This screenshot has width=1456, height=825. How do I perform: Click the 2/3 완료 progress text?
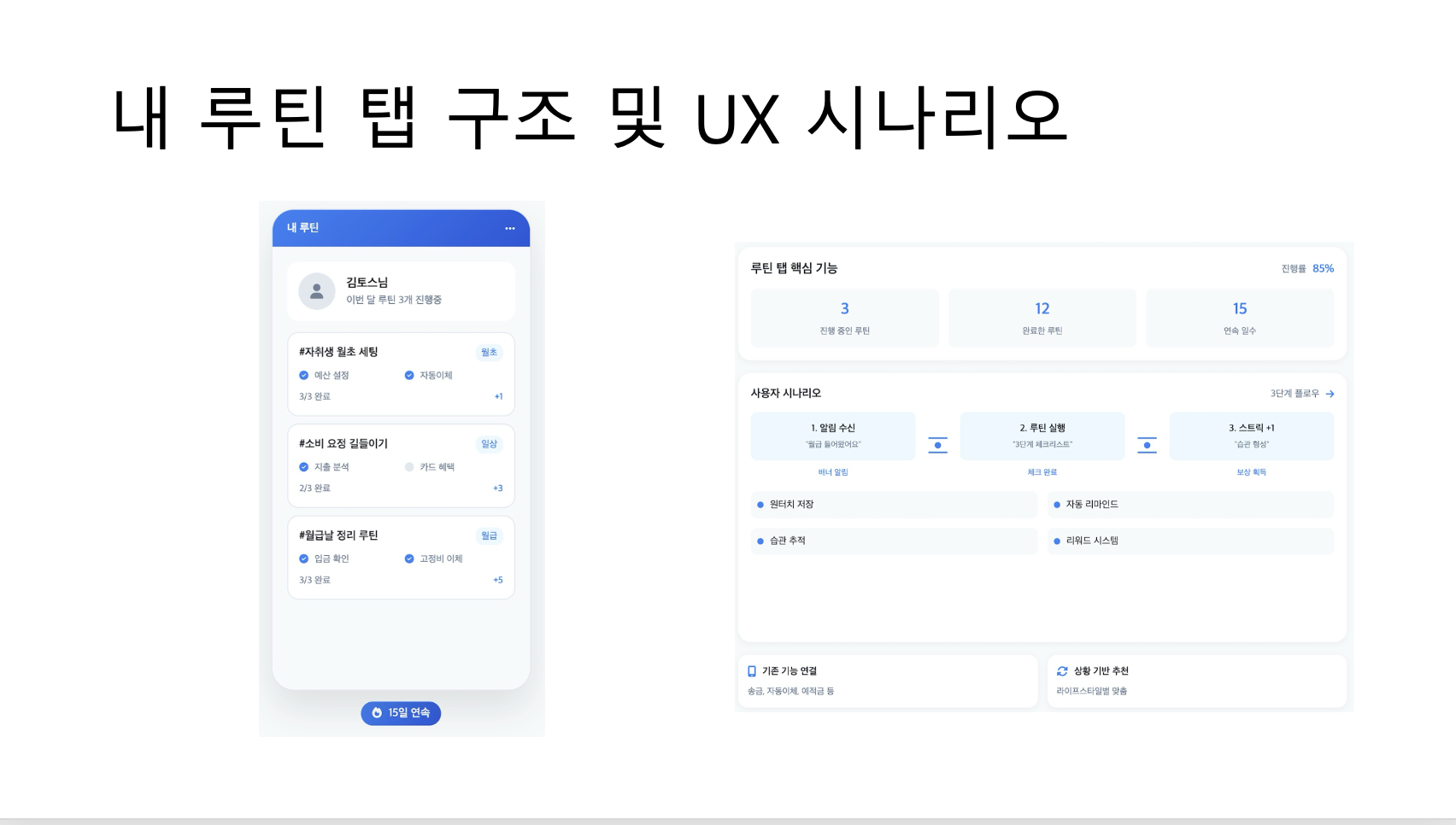[x=314, y=489]
